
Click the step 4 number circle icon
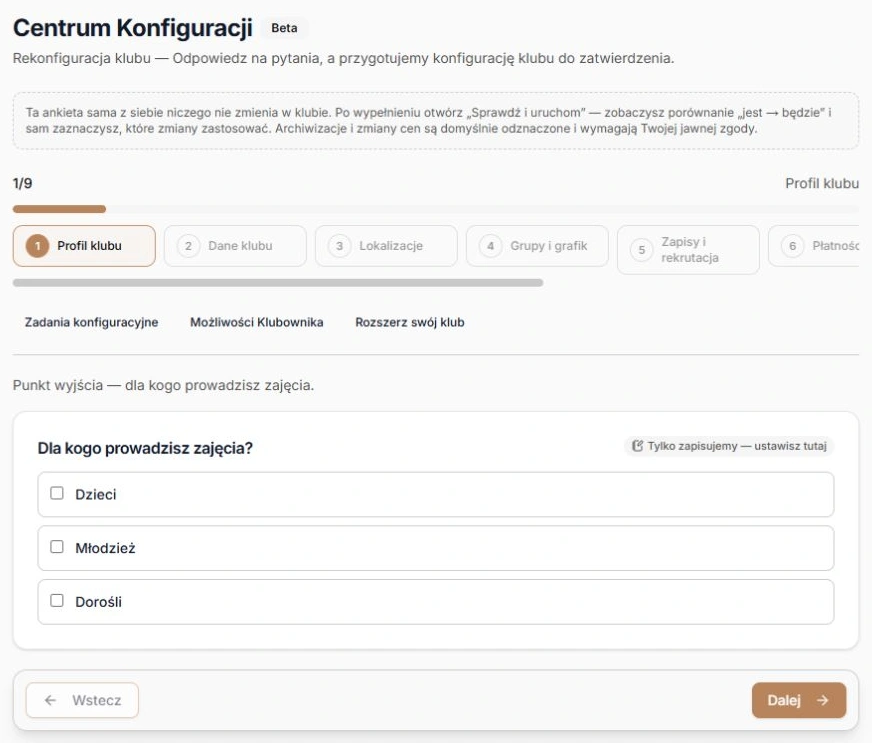490,246
